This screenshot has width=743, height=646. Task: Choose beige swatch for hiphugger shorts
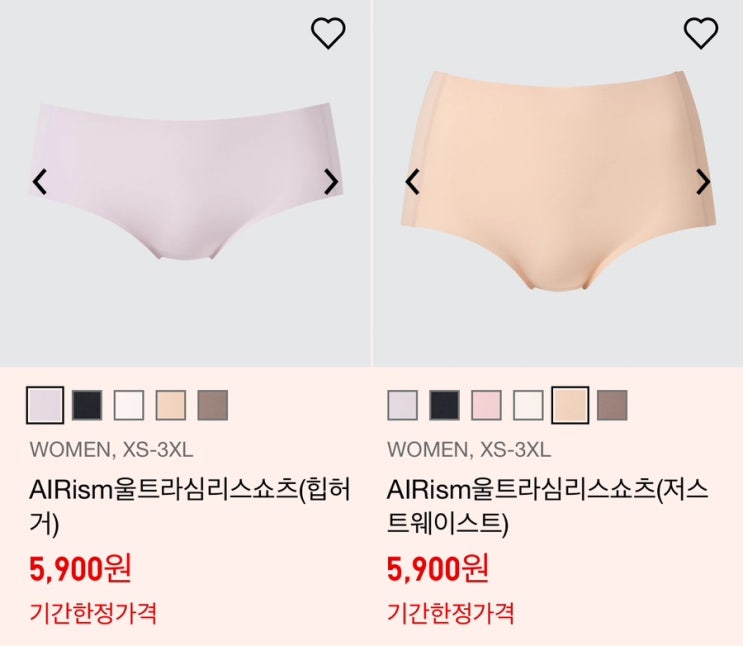tap(171, 405)
